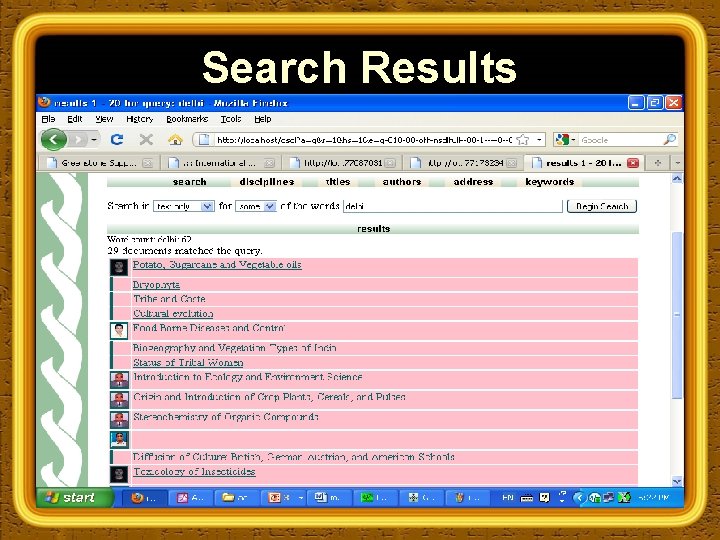This screenshot has width=720, height=540.
Task: Open the list all tabs dropdown
Action: pos(677,163)
